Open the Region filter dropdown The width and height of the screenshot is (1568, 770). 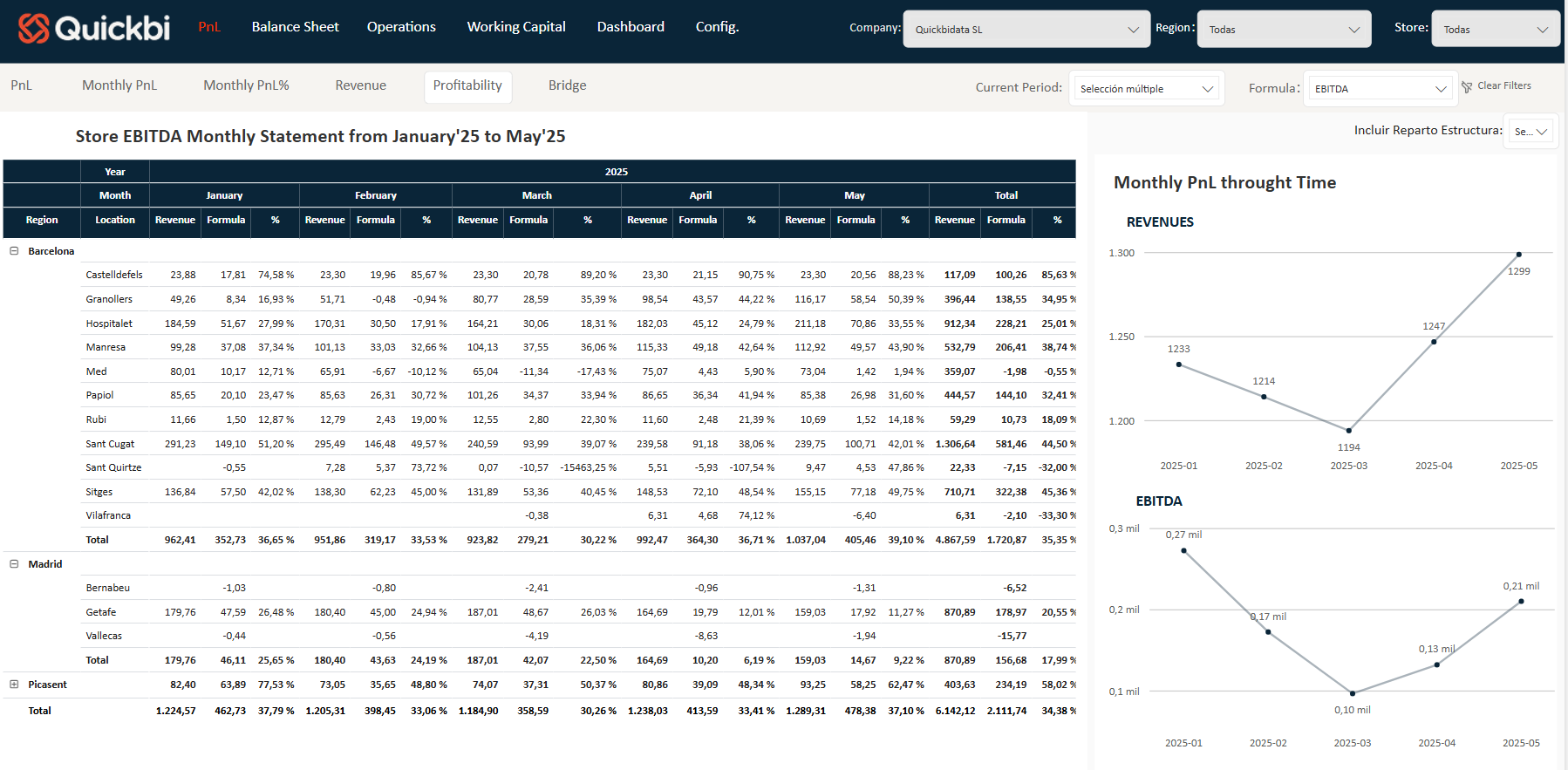tap(1283, 30)
